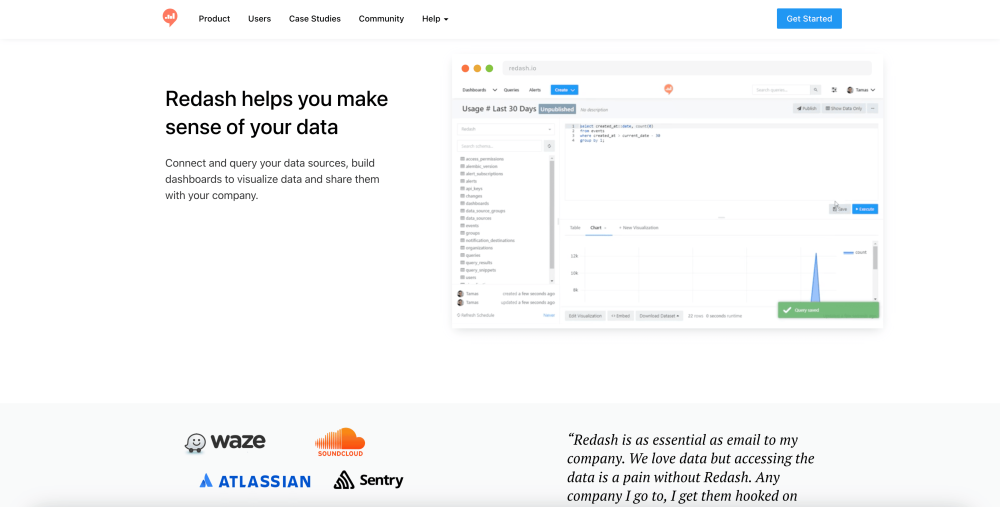Click the Atlassian logo
Image resolution: width=1000 pixels, height=507 pixels.
(x=255, y=481)
